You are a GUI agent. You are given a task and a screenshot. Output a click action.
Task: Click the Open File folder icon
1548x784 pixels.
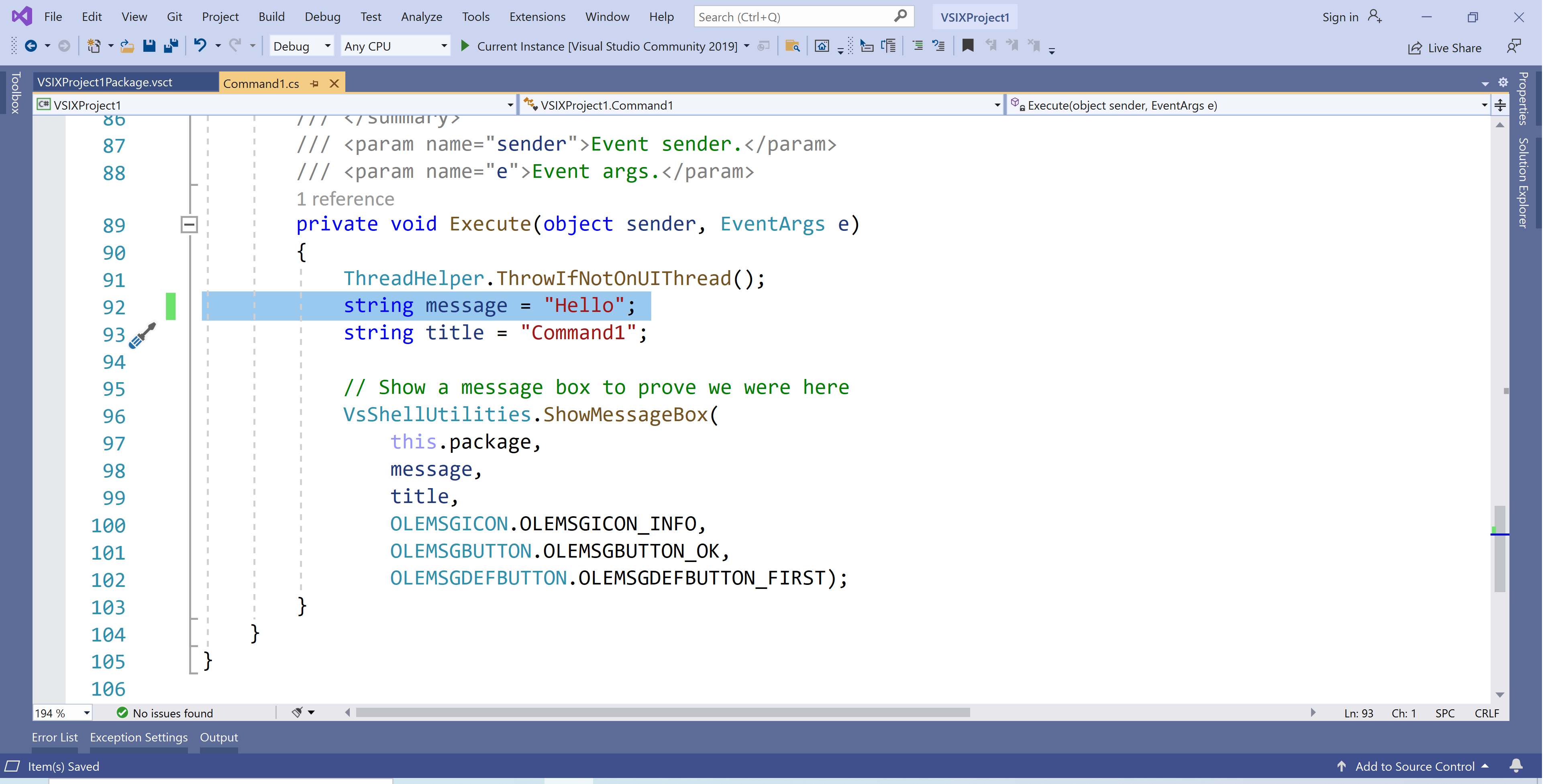[x=127, y=46]
